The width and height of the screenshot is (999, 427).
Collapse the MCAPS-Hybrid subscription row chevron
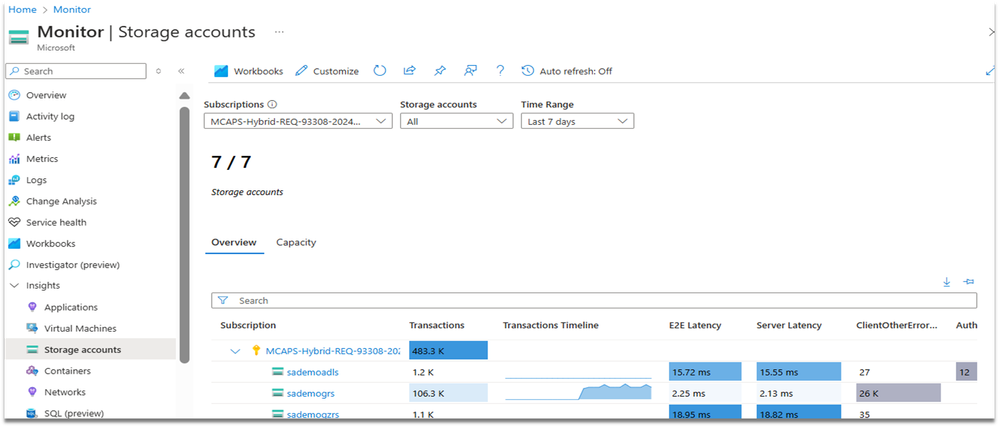click(236, 351)
